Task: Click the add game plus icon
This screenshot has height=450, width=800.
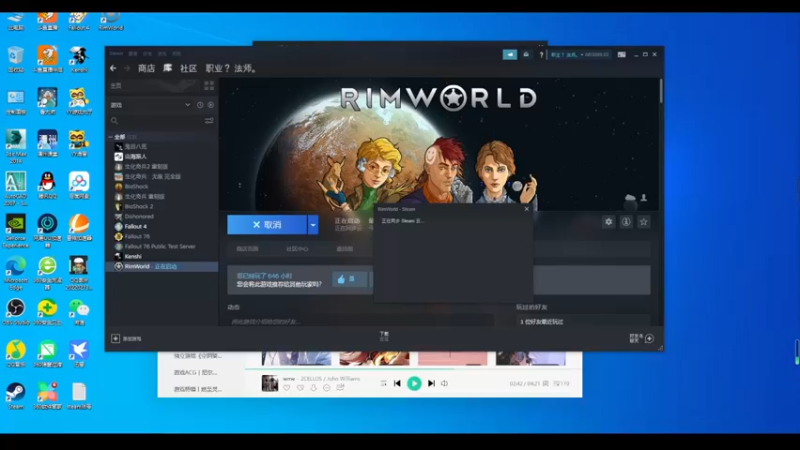Action: tap(115, 338)
